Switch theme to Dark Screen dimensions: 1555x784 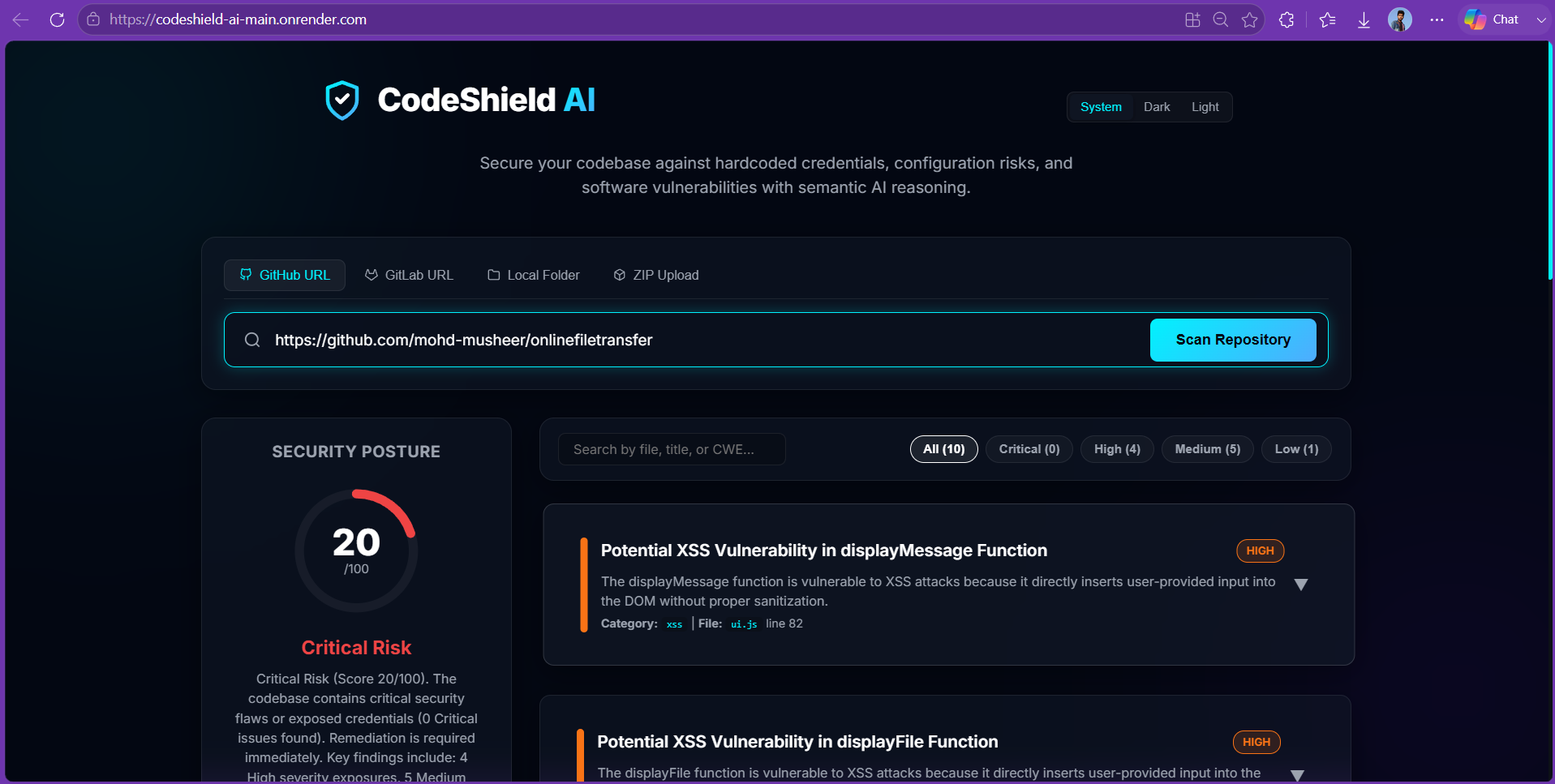pos(1157,107)
